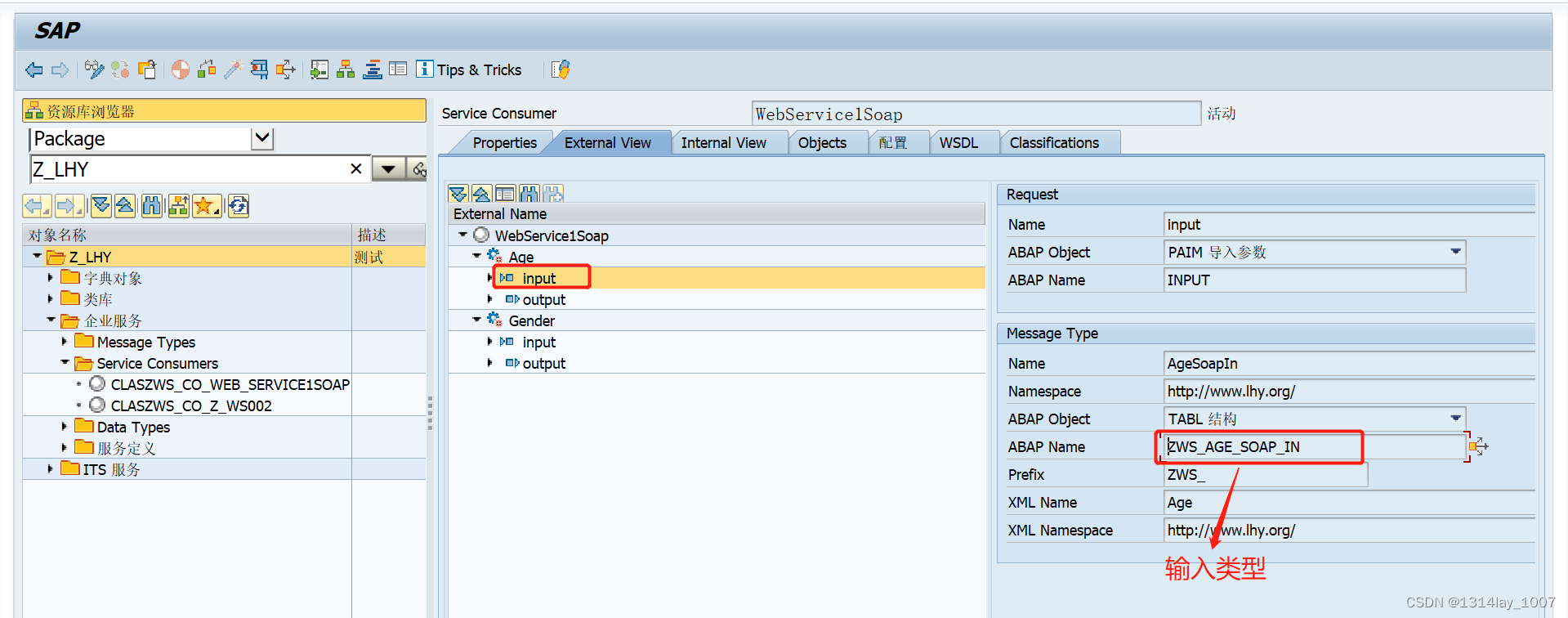This screenshot has height=618, width=1568.
Task: Click the details layout icon in External View toolbar
Action: pos(505,194)
